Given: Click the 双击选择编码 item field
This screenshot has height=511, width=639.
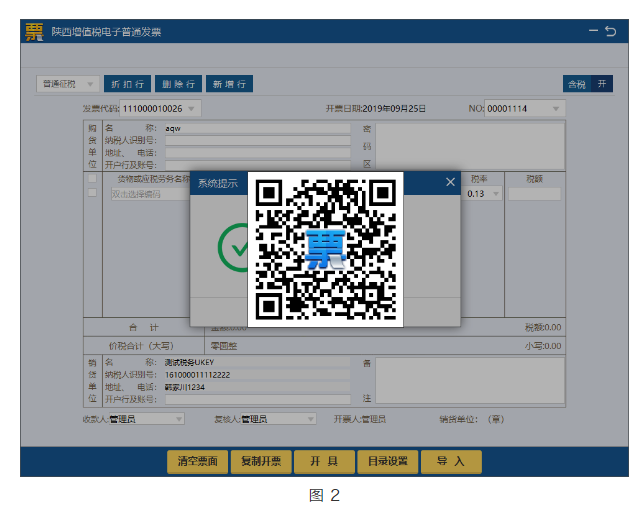Looking at the screenshot, I should tap(150, 194).
